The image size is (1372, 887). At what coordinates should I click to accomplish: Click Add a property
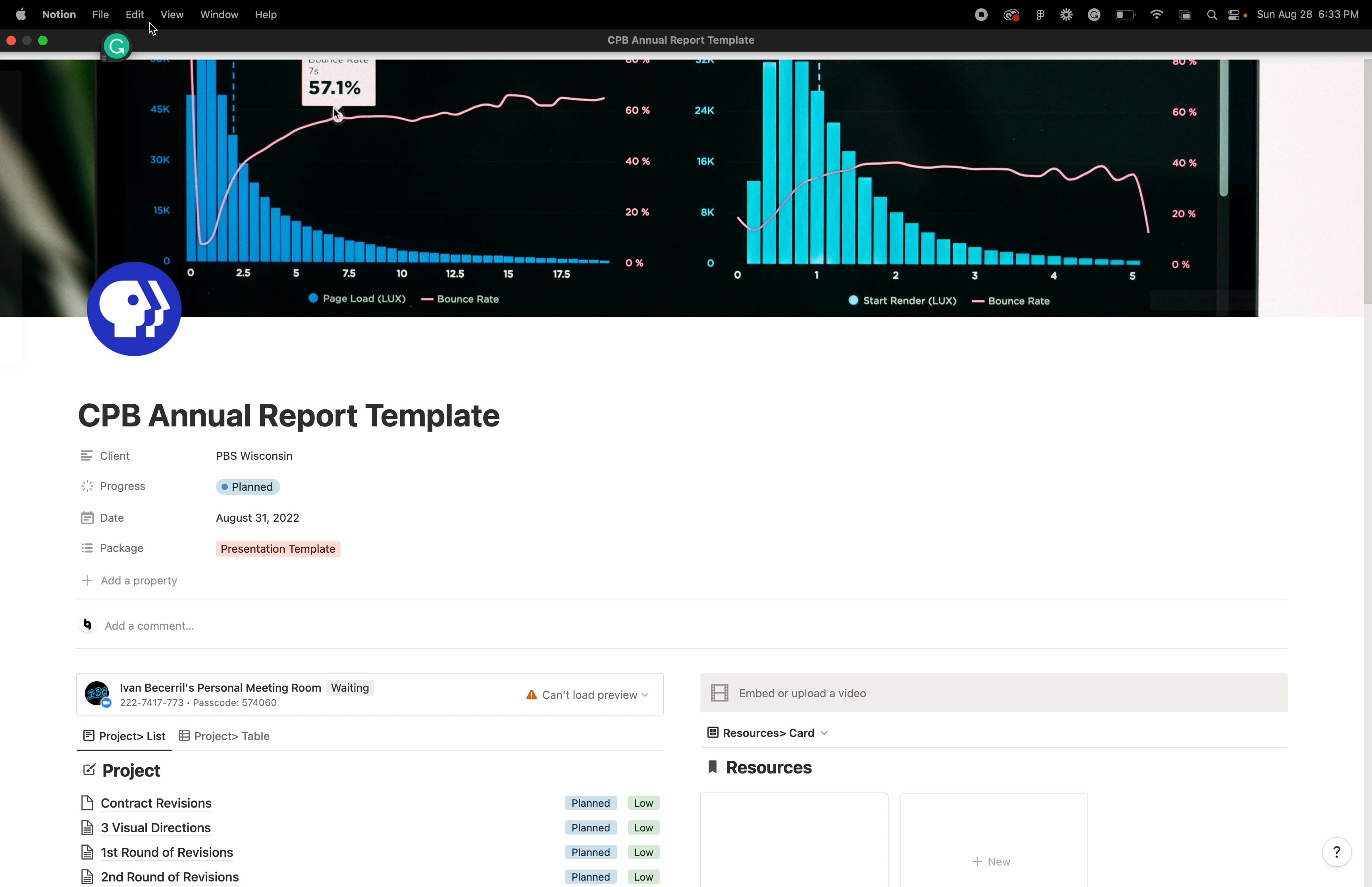click(129, 580)
